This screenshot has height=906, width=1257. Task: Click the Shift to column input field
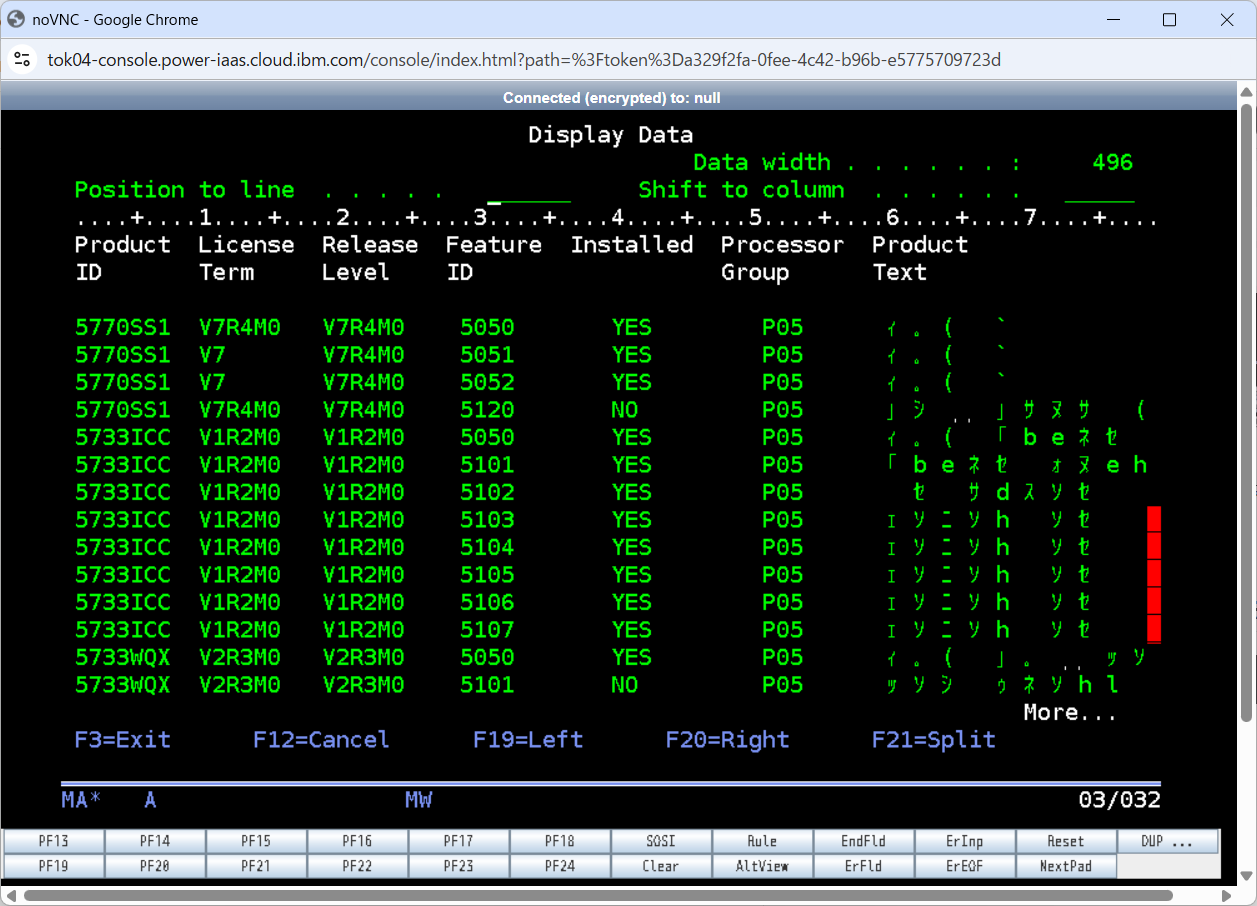(x=1099, y=191)
